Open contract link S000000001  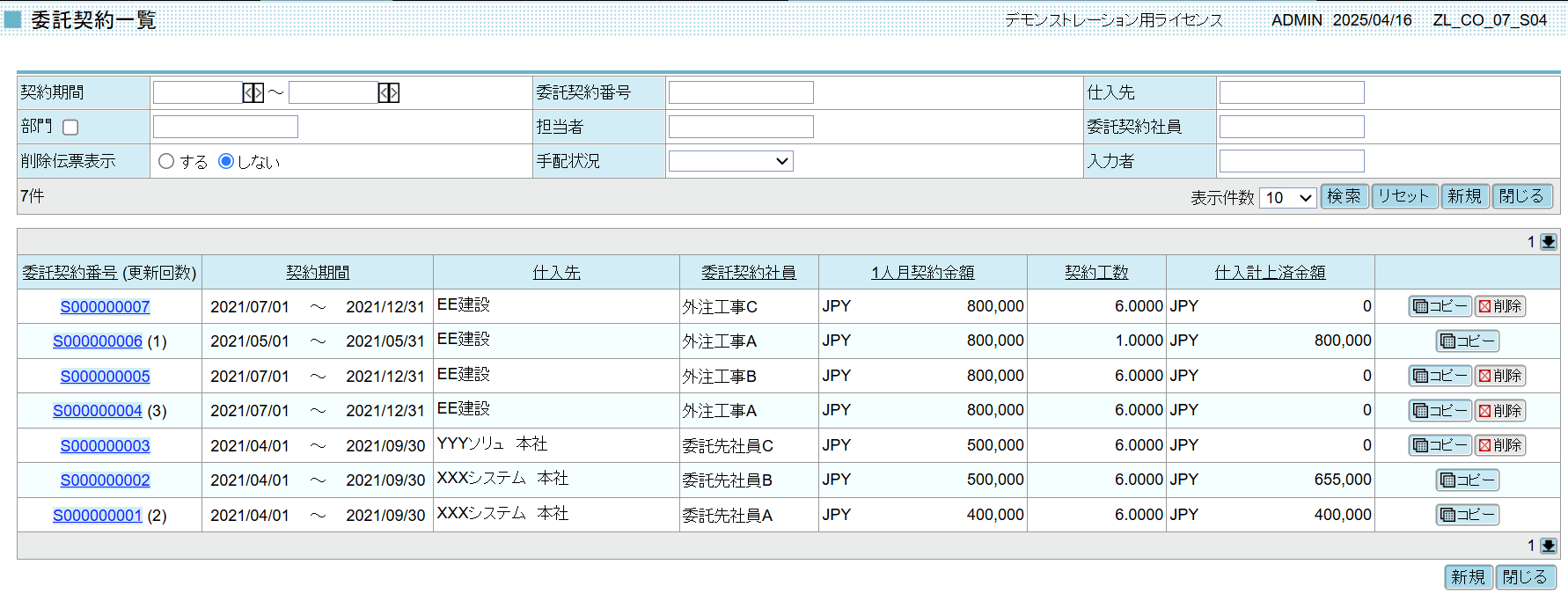[97, 515]
